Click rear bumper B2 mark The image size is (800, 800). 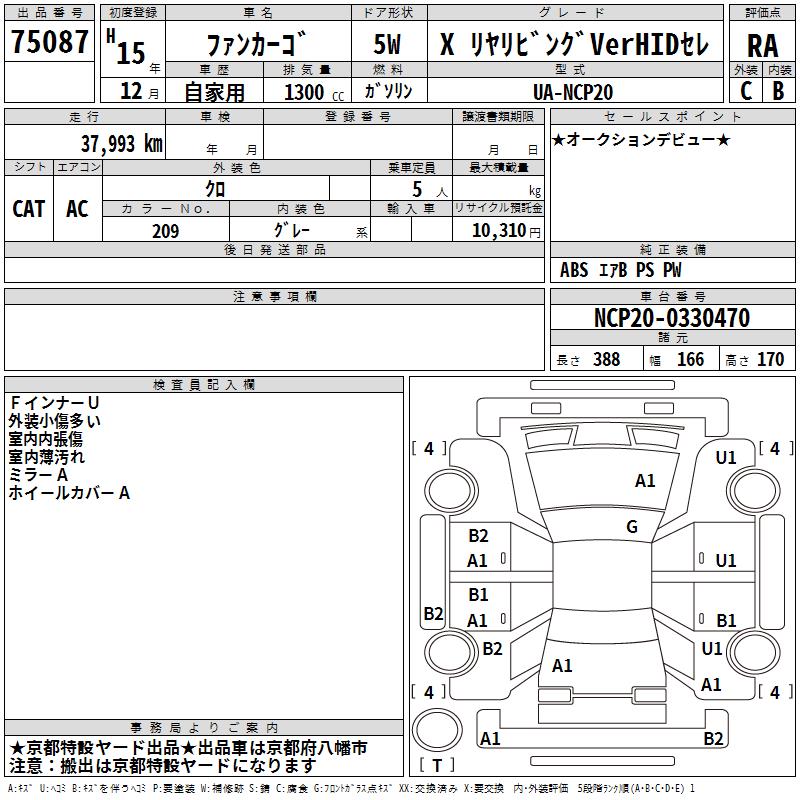coord(713,738)
